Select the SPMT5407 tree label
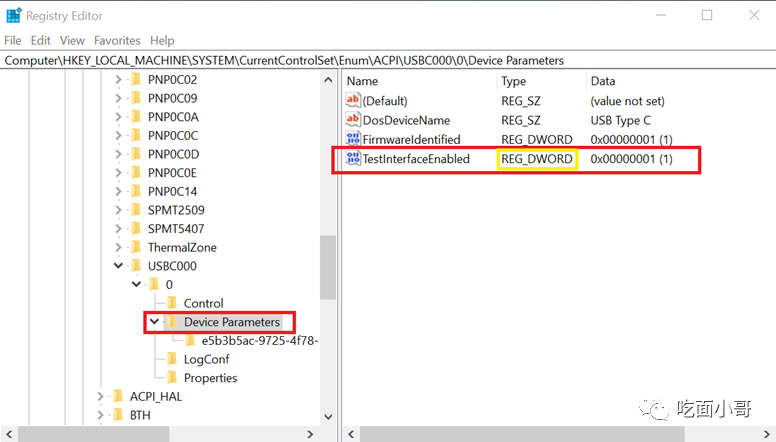This screenshot has height=442, width=776. coord(176,229)
